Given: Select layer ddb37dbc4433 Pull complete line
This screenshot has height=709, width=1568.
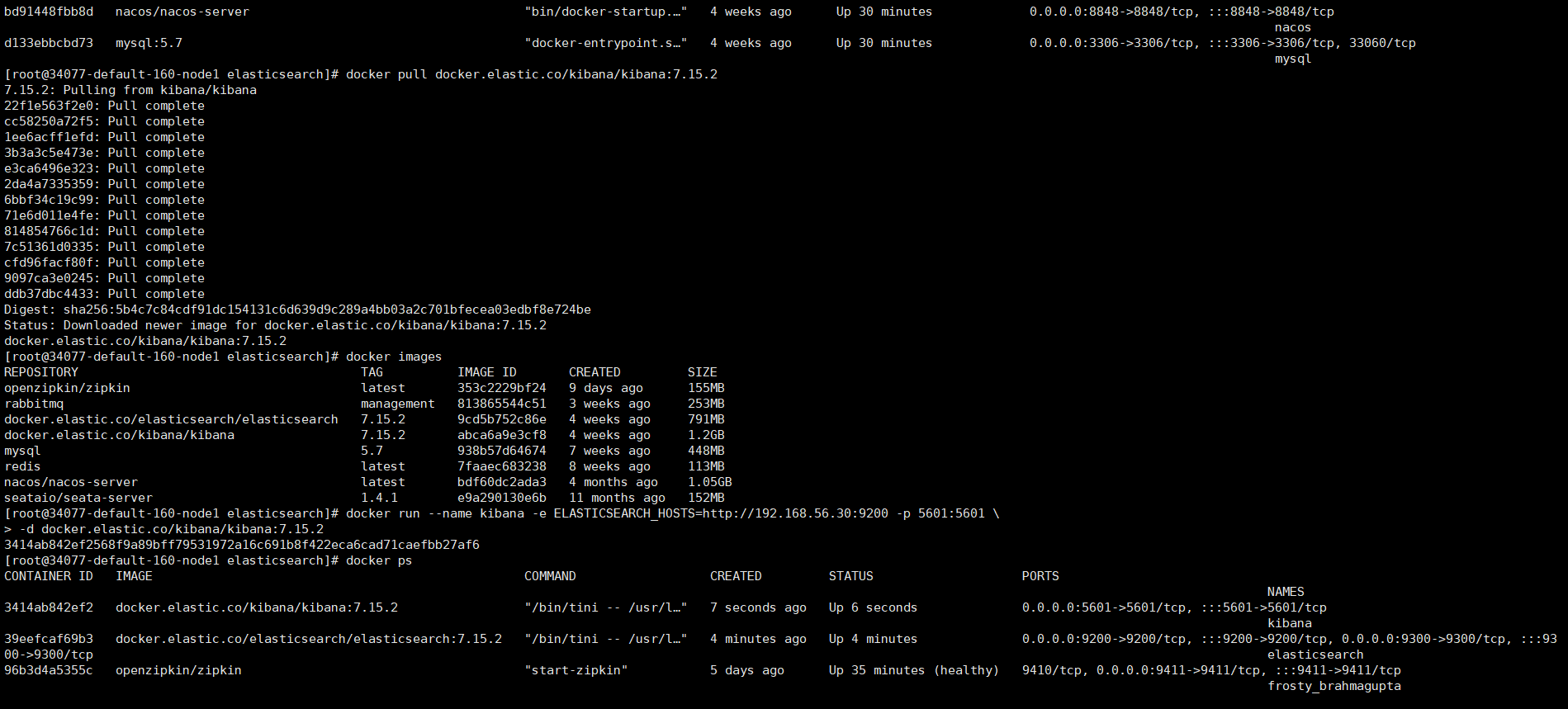Looking at the screenshot, I should [x=104, y=294].
